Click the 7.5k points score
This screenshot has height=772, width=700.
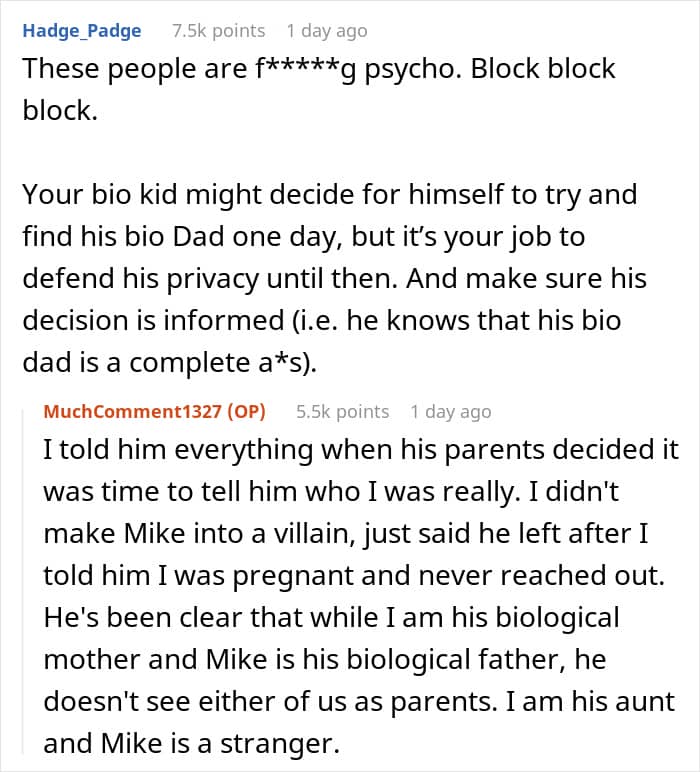click(x=219, y=31)
